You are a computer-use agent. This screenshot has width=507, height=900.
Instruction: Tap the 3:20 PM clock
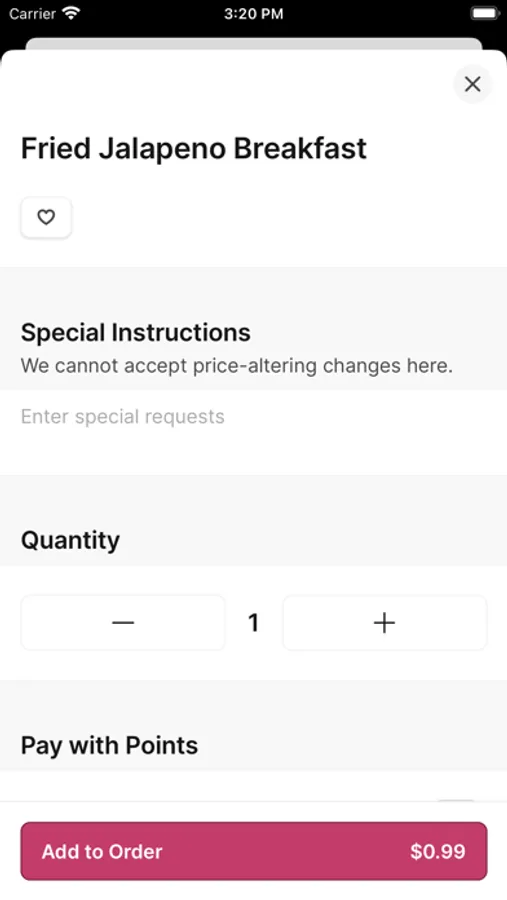(253, 14)
